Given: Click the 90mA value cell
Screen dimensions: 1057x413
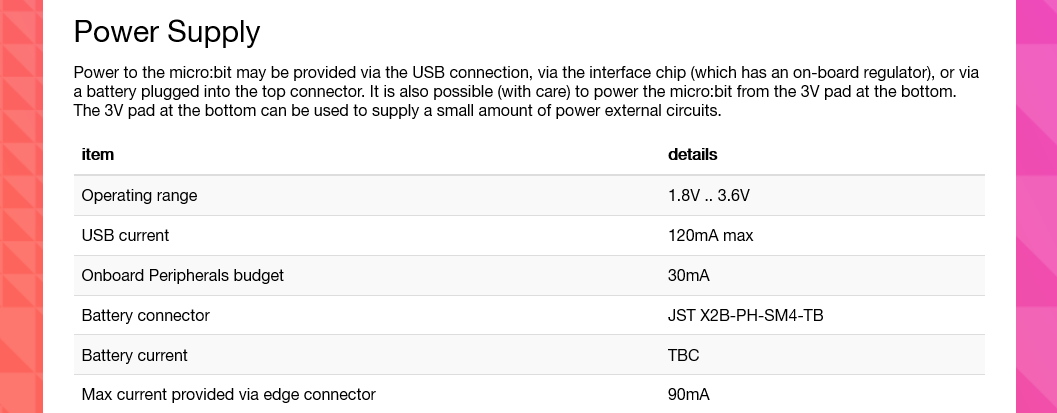Looking at the screenshot, I should pos(689,395).
